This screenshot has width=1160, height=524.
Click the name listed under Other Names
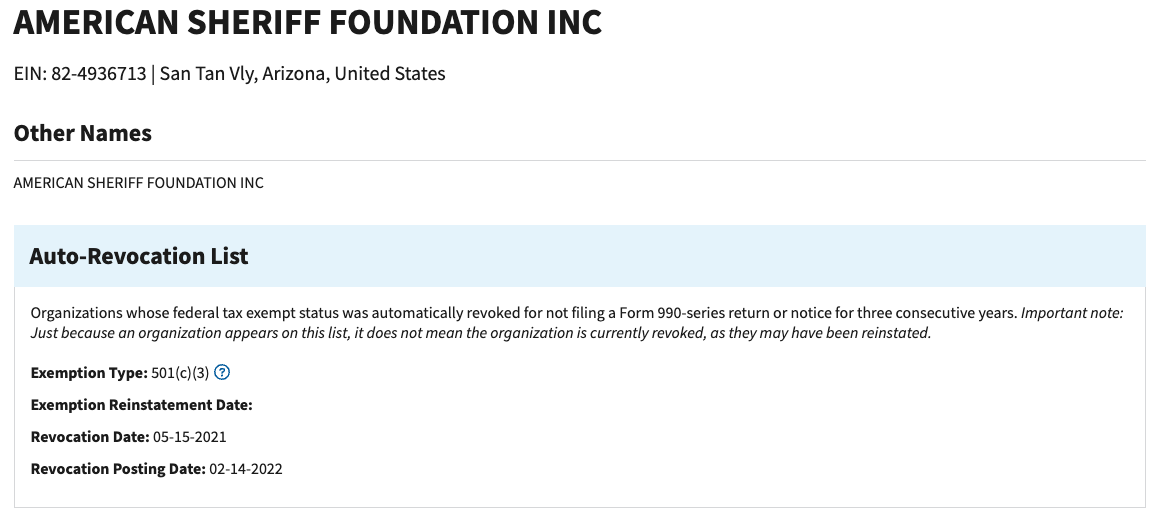tap(139, 183)
